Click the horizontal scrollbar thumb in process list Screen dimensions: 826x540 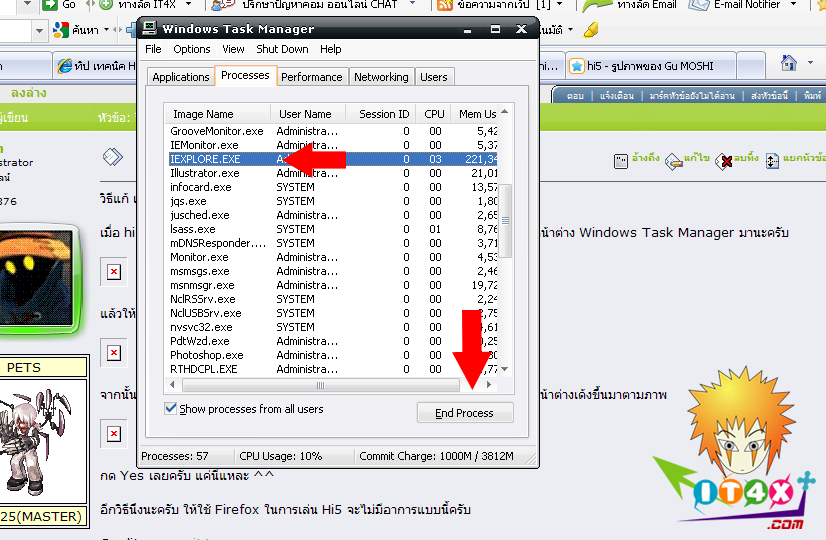tap(318, 384)
